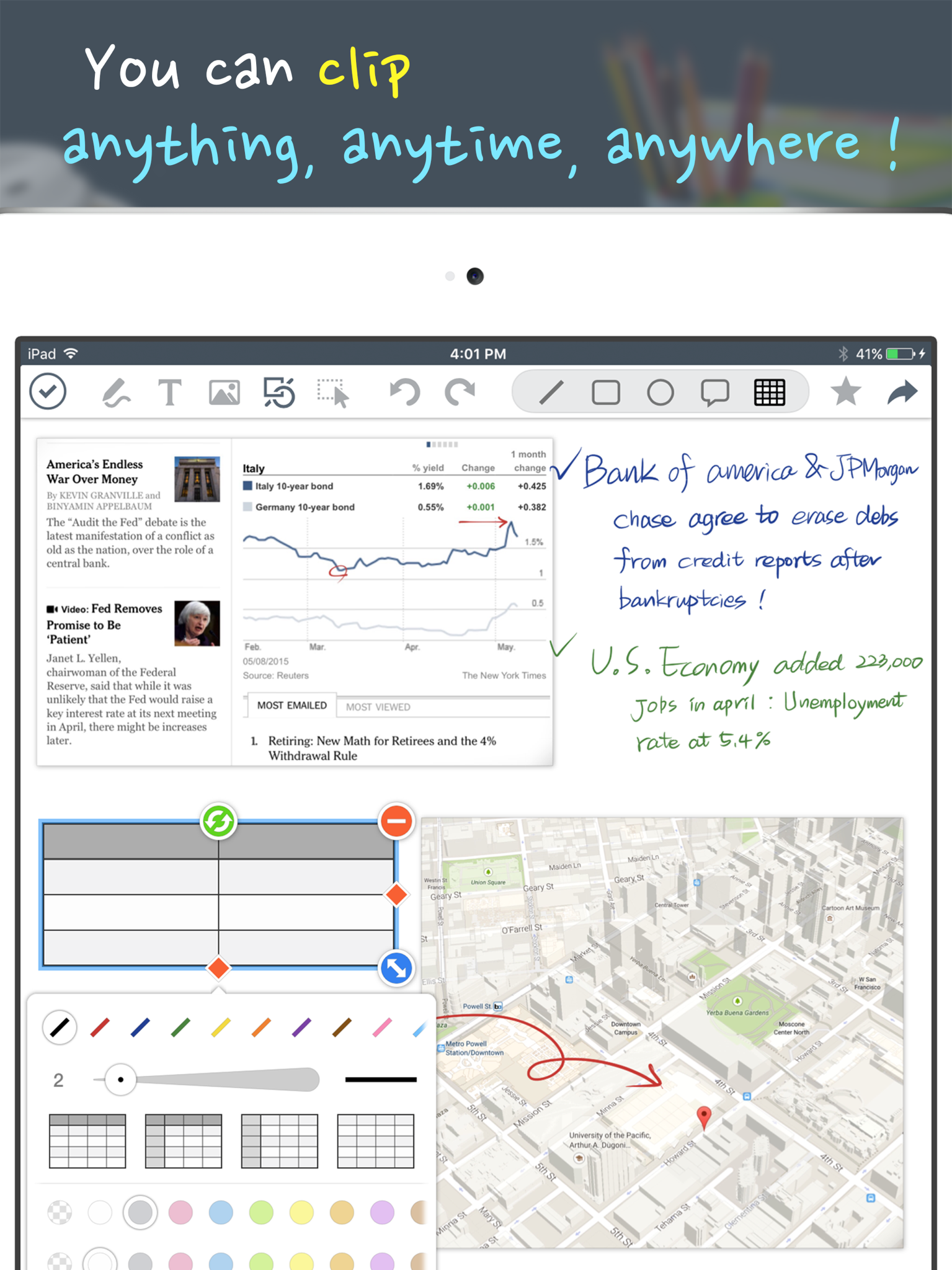Image resolution: width=952 pixels, height=1270 pixels.
Task: Redo the last action
Action: tap(460, 393)
